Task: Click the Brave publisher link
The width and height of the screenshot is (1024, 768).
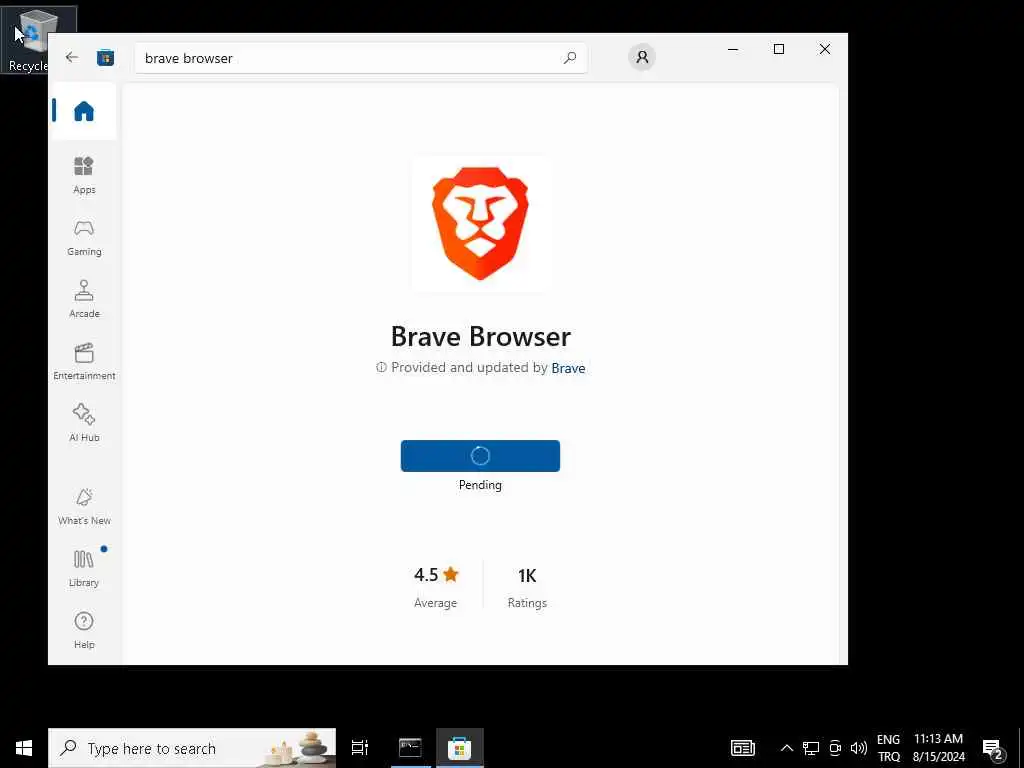Action: [568, 368]
